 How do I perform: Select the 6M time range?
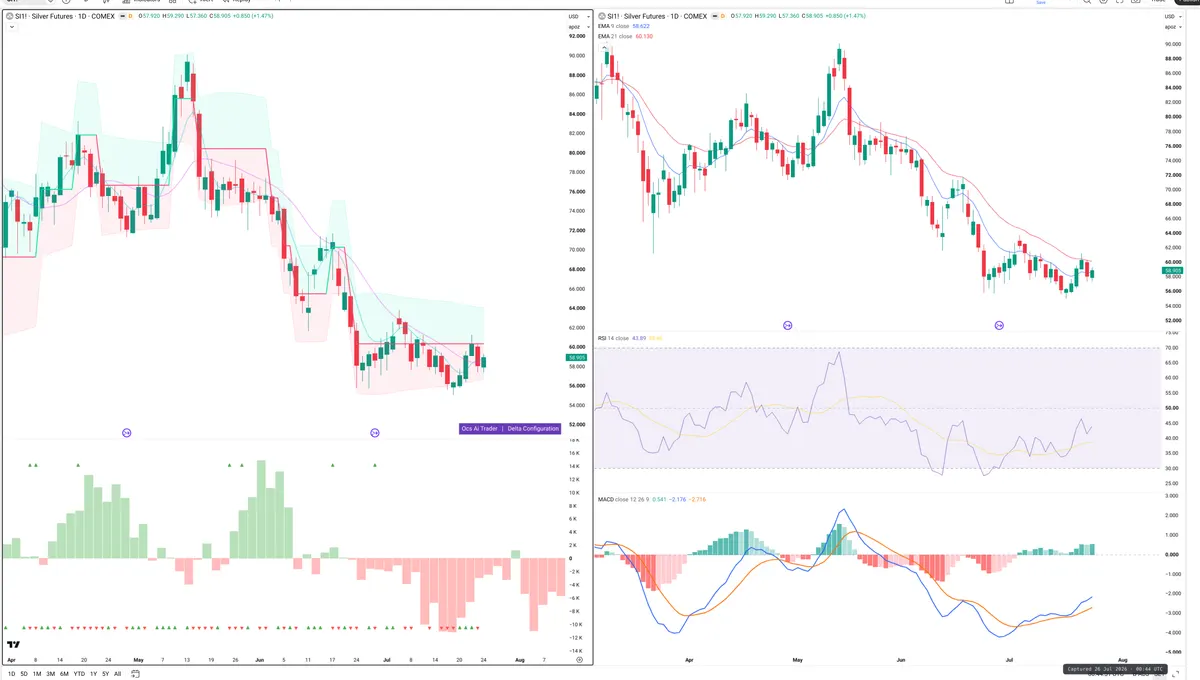[x=64, y=673]
